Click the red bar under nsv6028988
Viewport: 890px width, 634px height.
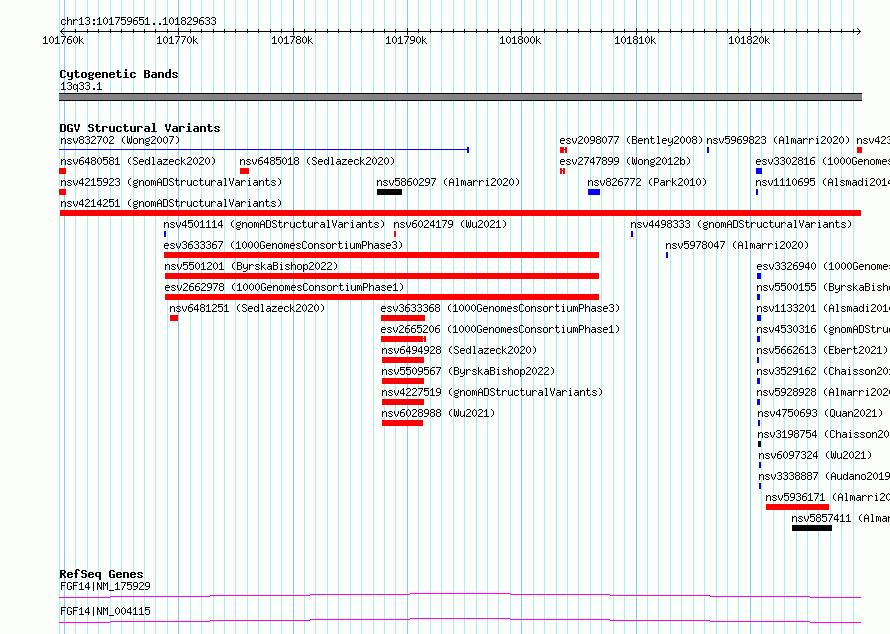click(402, 423)
